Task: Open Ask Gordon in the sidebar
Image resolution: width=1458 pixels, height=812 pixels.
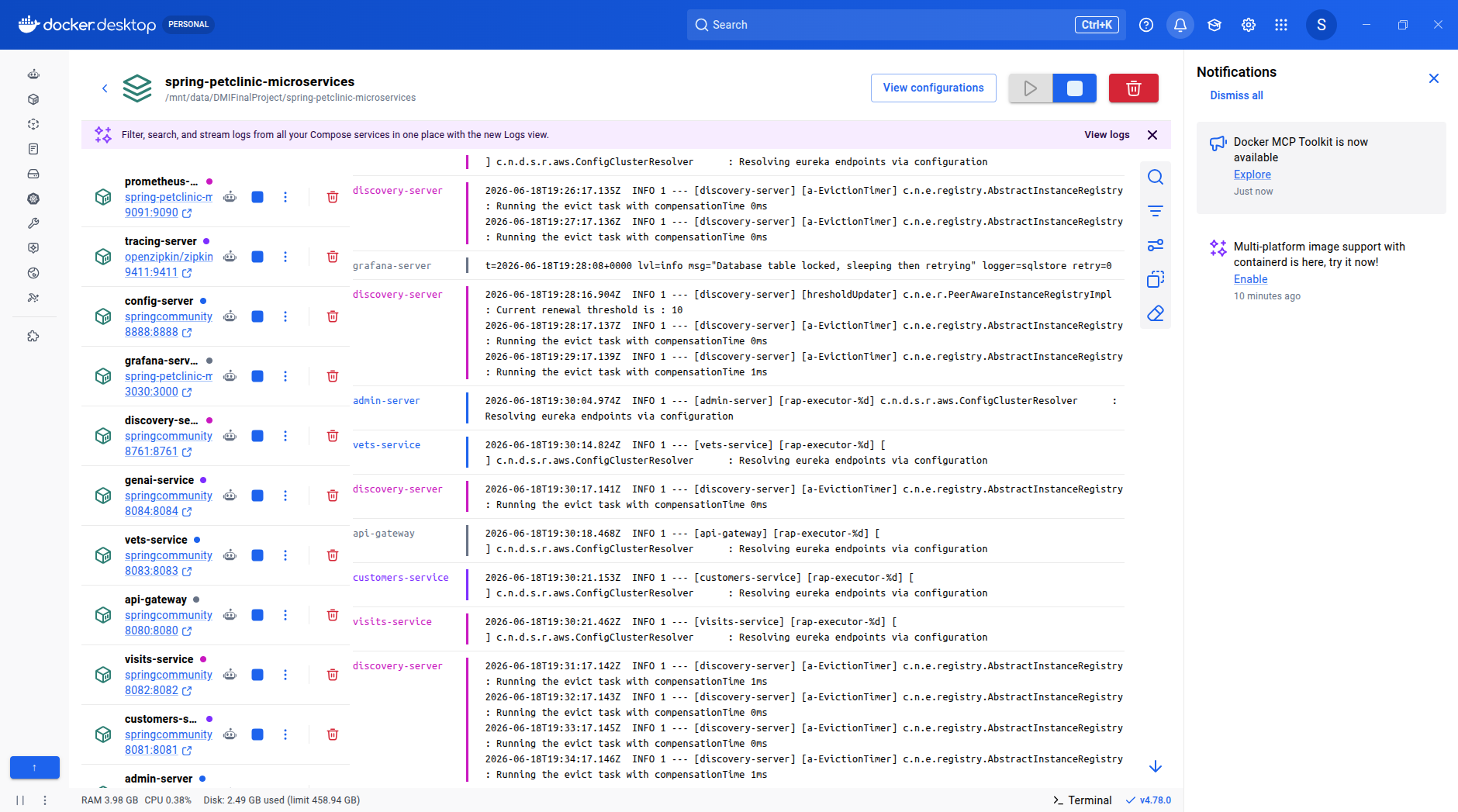Action: click(x=33, y=74)
